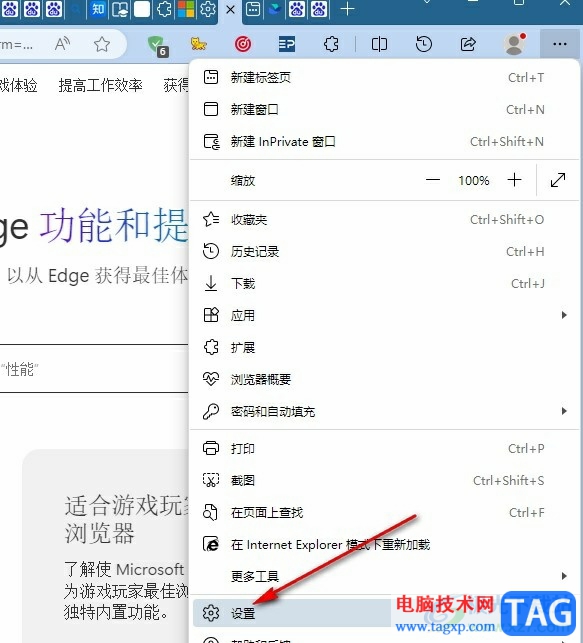Click the green shield extension icon

156,45
